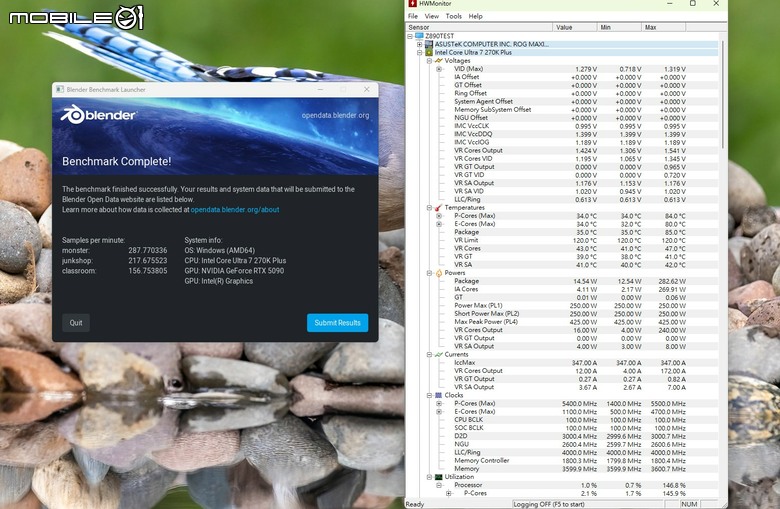Click the Currents category icon
This screenshot has width=780, height=509.
(x=439, y=354)
